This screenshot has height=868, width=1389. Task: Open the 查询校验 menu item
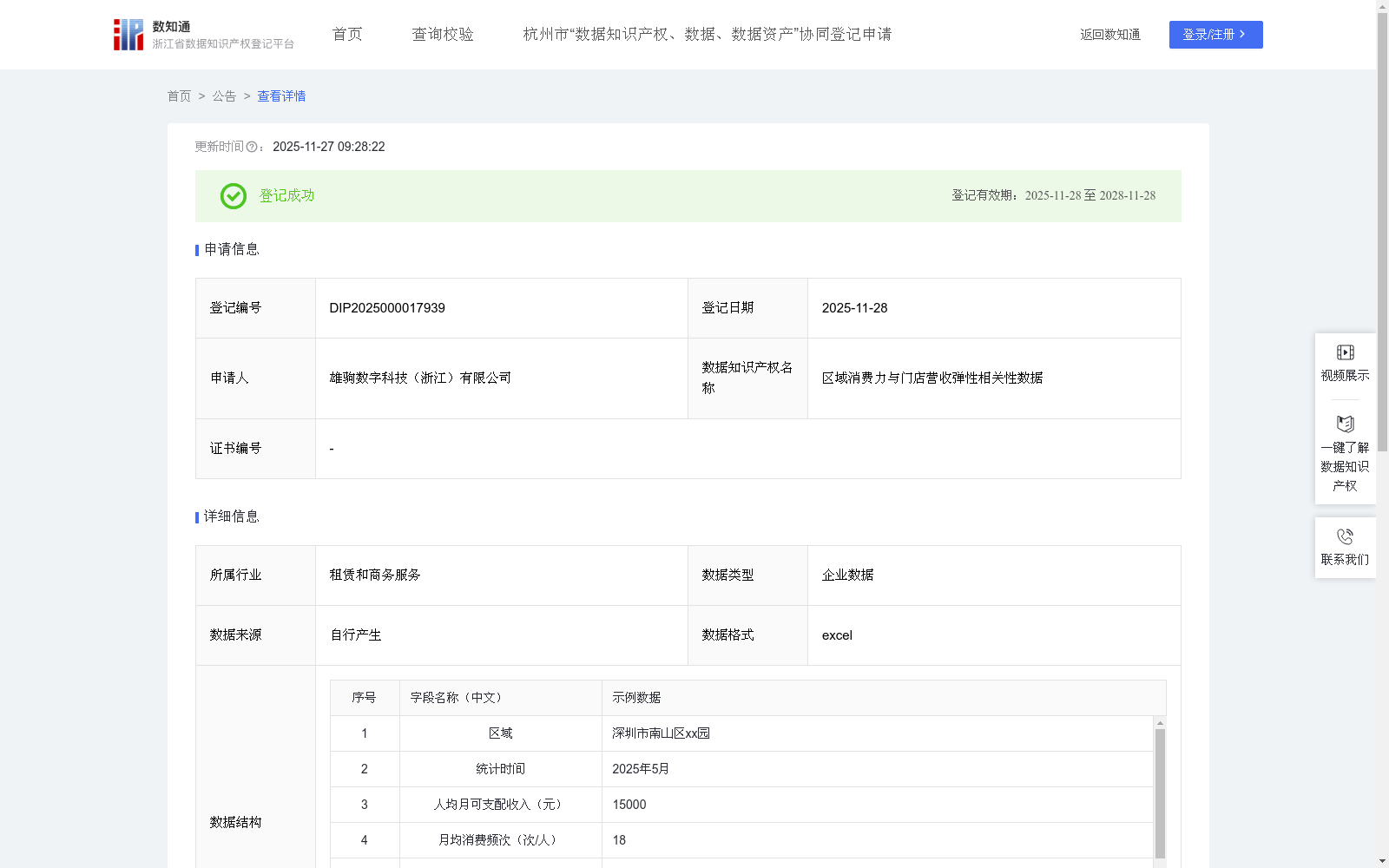pos(443,35)
